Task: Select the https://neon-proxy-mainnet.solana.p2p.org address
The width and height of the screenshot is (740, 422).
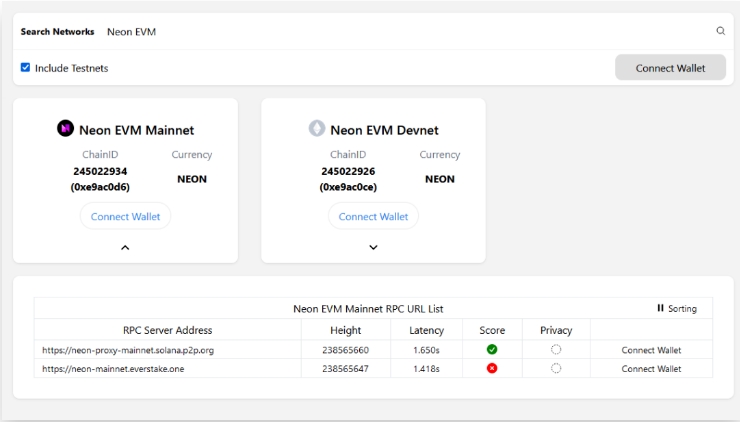Action: [128, 350]
